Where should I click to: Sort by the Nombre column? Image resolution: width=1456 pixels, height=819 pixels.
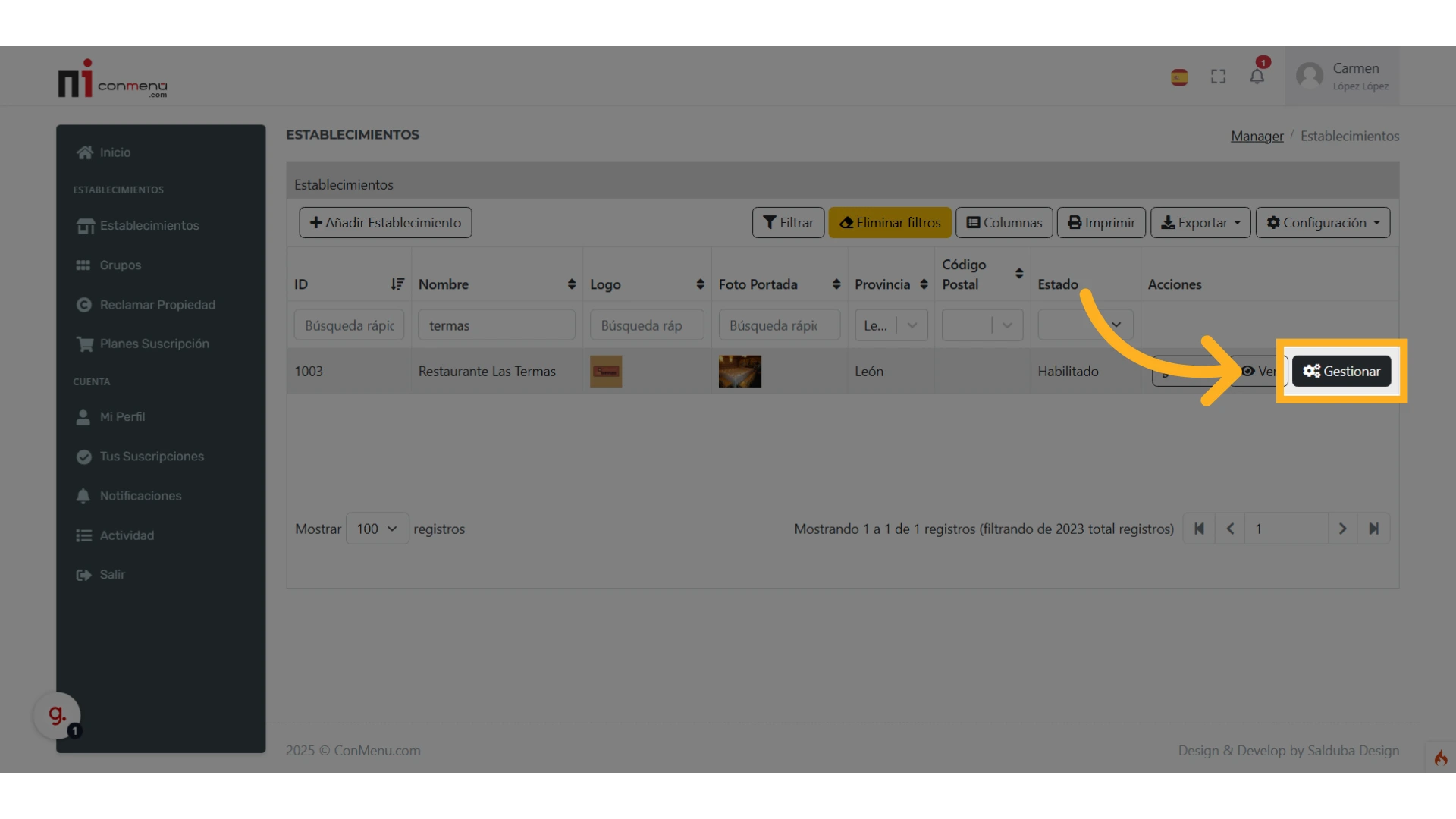click(x=571, y=284)
